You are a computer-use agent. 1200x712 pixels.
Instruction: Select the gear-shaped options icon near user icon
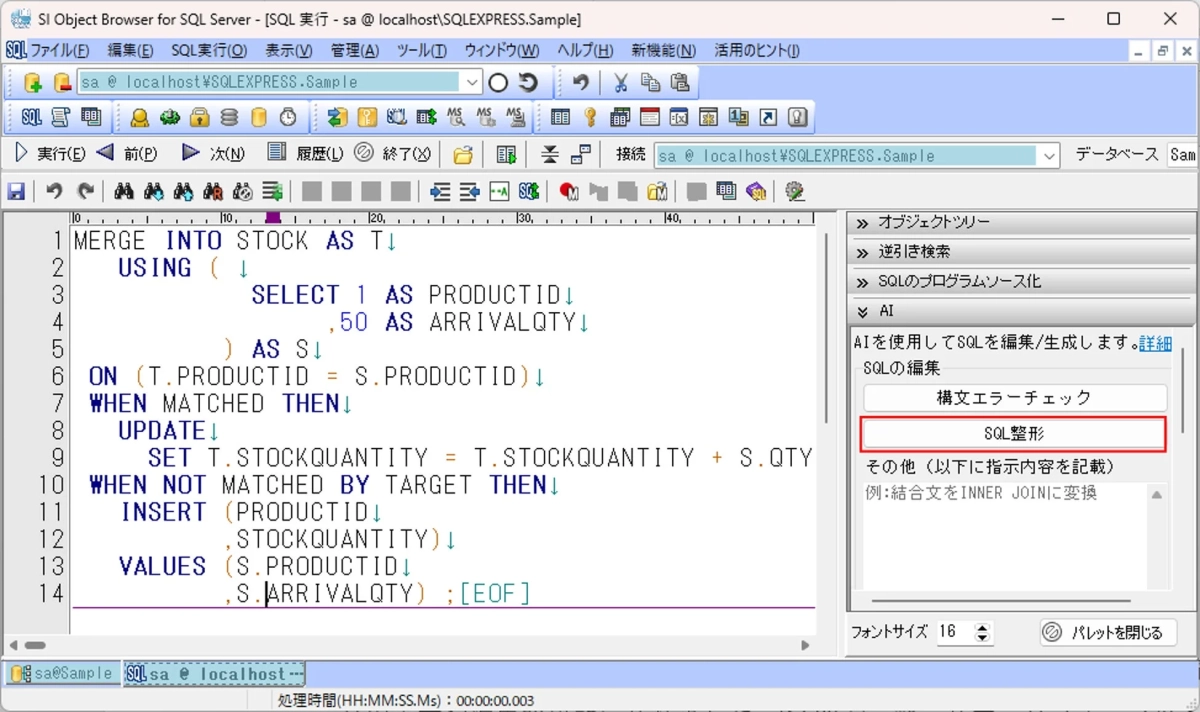tap(171, 117)
